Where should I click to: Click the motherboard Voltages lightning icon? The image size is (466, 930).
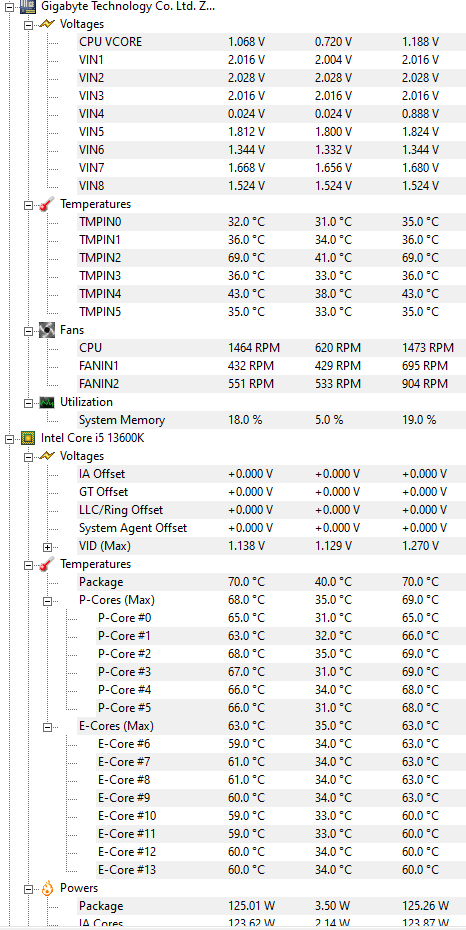tap(47, 24)
